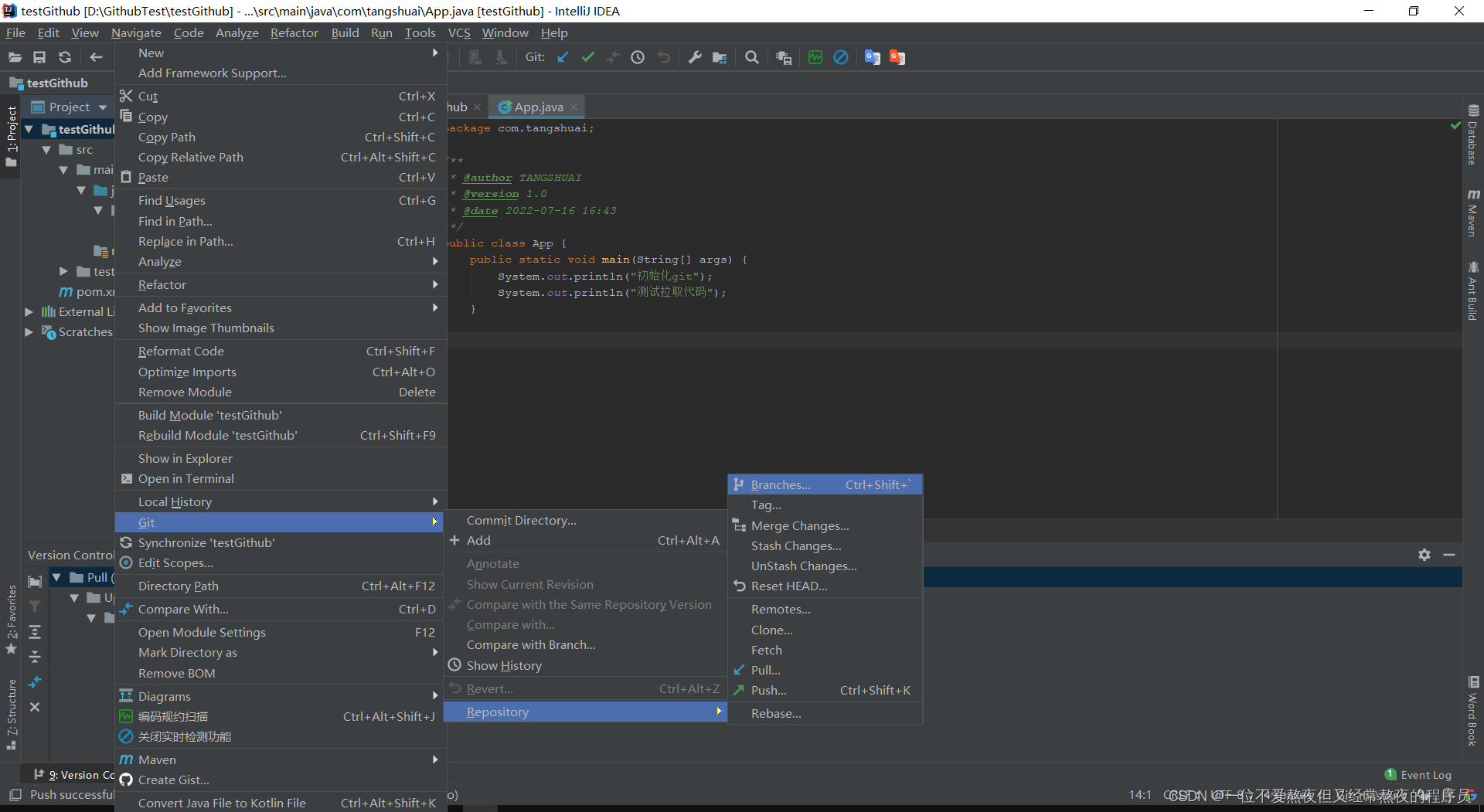Click the 14:1 caret position in status bar
The height and width of the screenshot is (812, 1484).
click(1140, 794)
